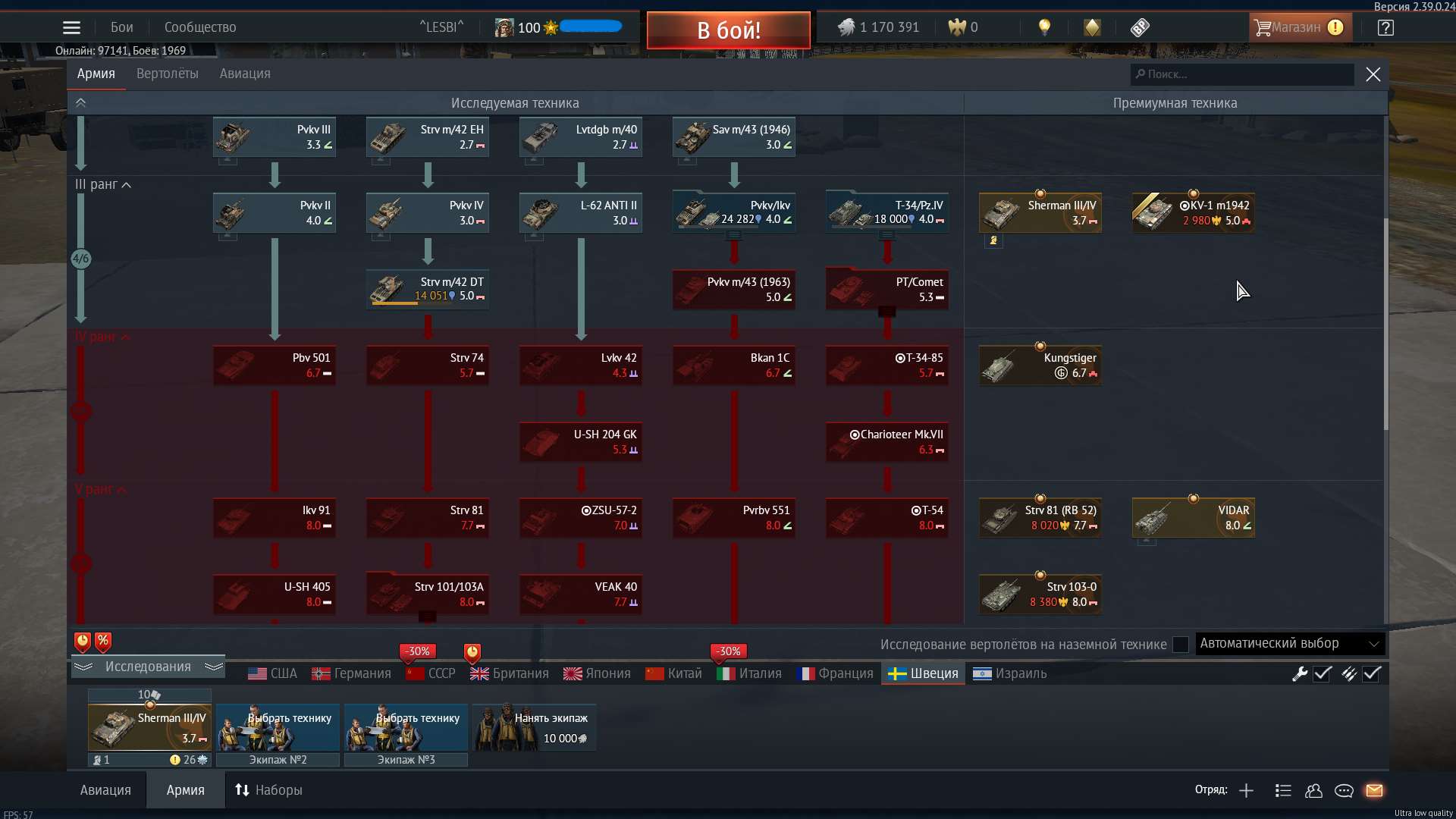Collapse the V rank section

coord(122,490)
